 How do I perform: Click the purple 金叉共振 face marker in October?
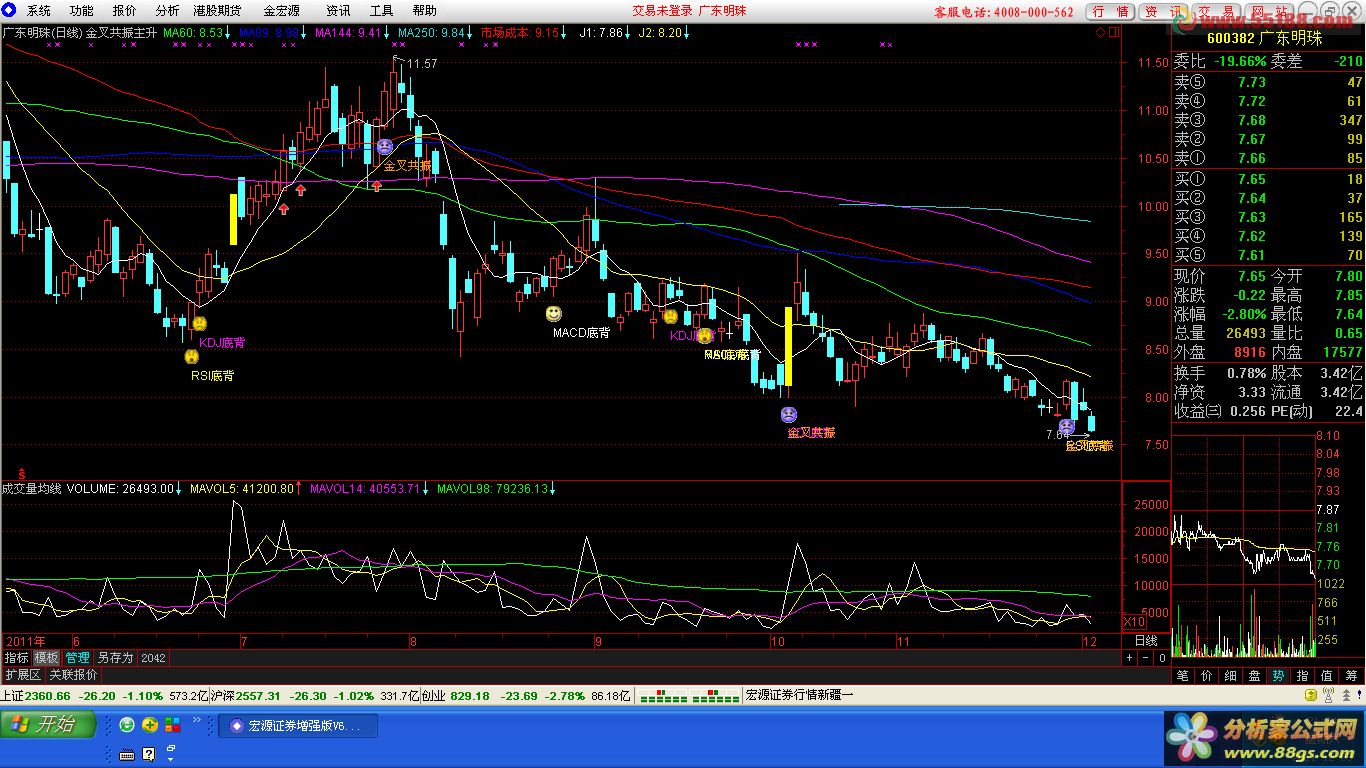(x=788, y=414)
